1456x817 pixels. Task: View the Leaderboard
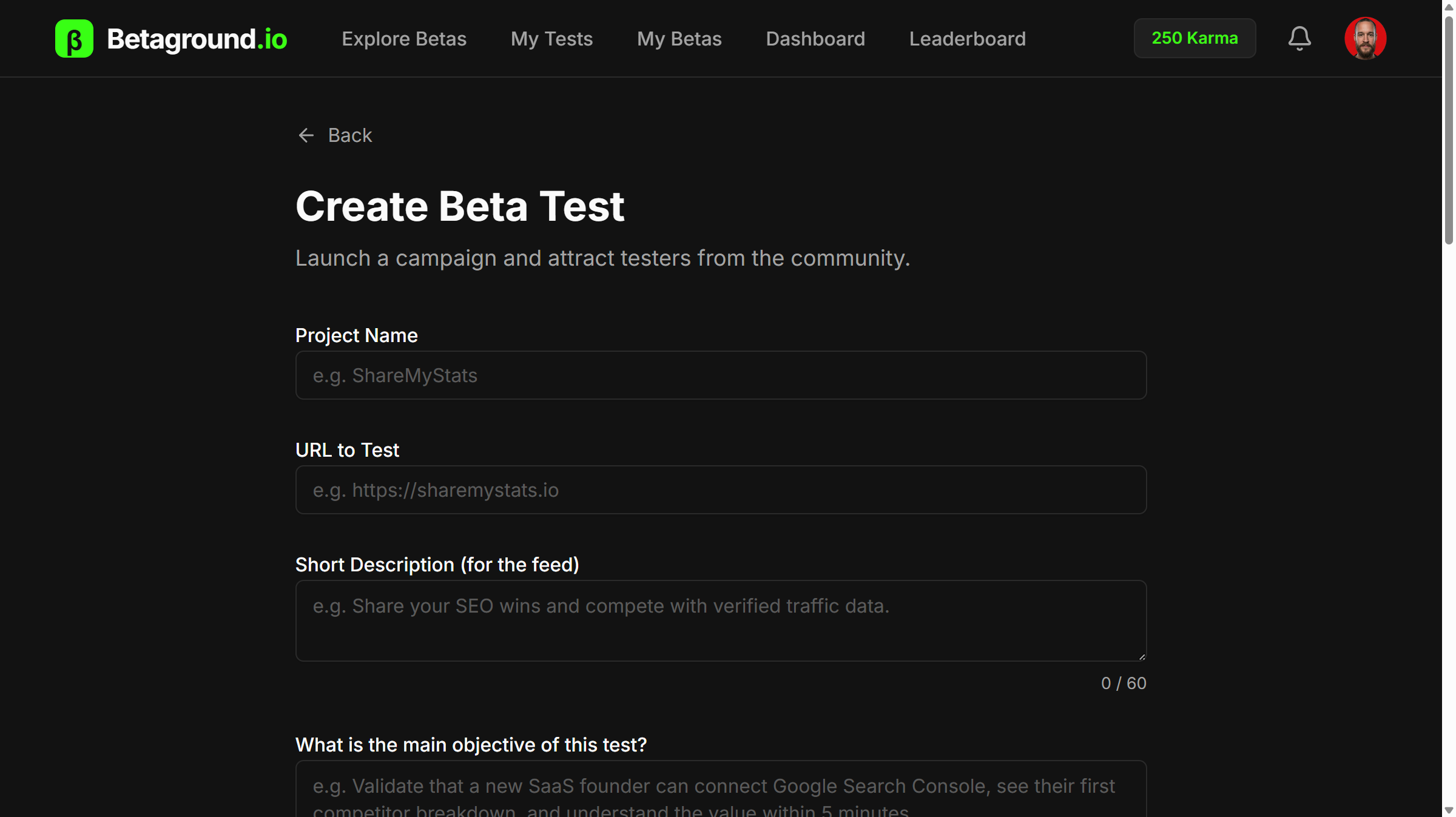(x=968, y=39)
